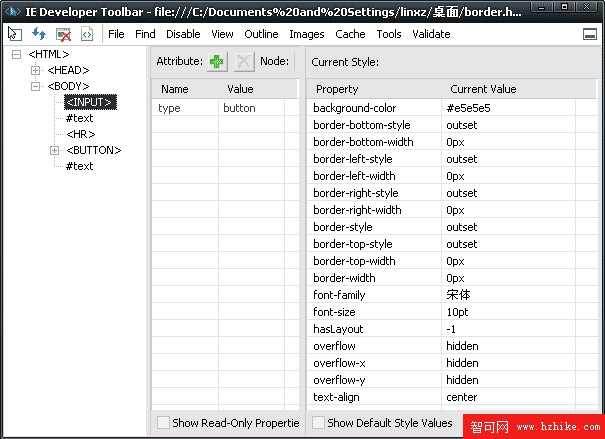Collapse the HTML root node
Screen dimensions: 605x439
(x=16, y=54)
